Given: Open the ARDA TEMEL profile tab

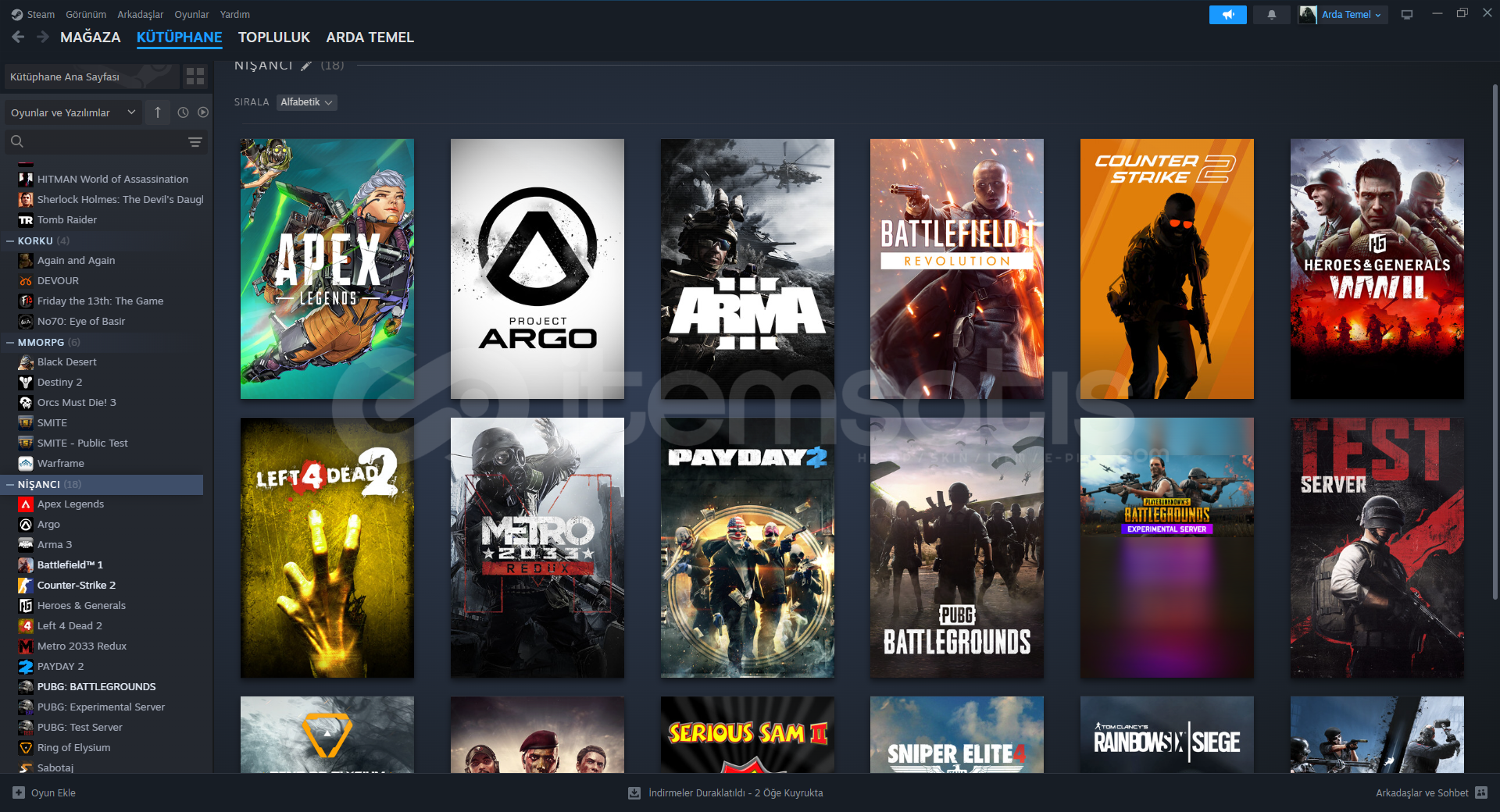Looking at the screenshot, I should click(370, 37).
